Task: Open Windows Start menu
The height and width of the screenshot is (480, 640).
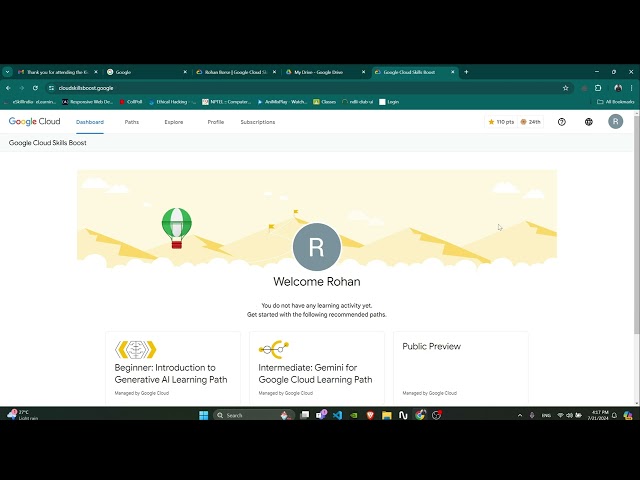Action: click(203, 415)
